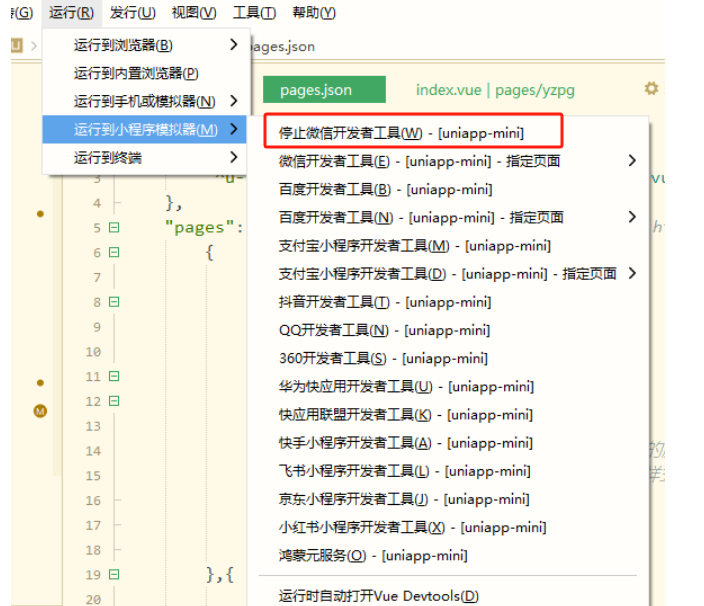Viewport: 704px width, 606px height.
Task: Open the 帮助(Y) menu
Action: tap(314, 13)
